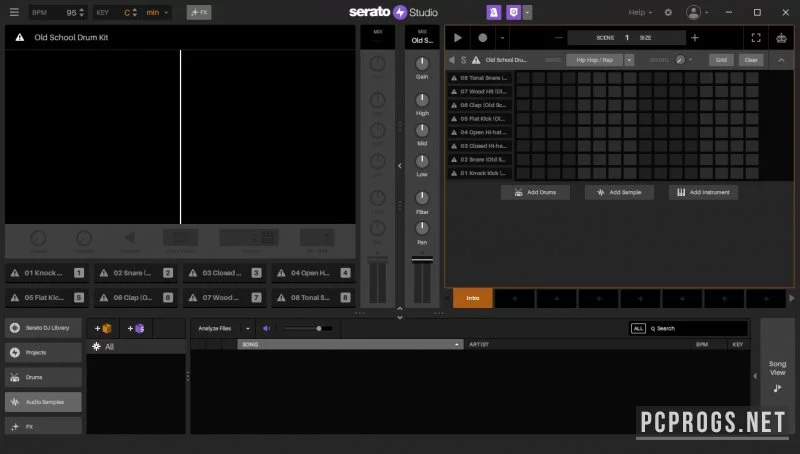Image resolution: width=800 pixels, height=454 pixels.
Task: Trigger pad 4, 04 Open H
Action: pyautogui.click(x=313, y=273)
